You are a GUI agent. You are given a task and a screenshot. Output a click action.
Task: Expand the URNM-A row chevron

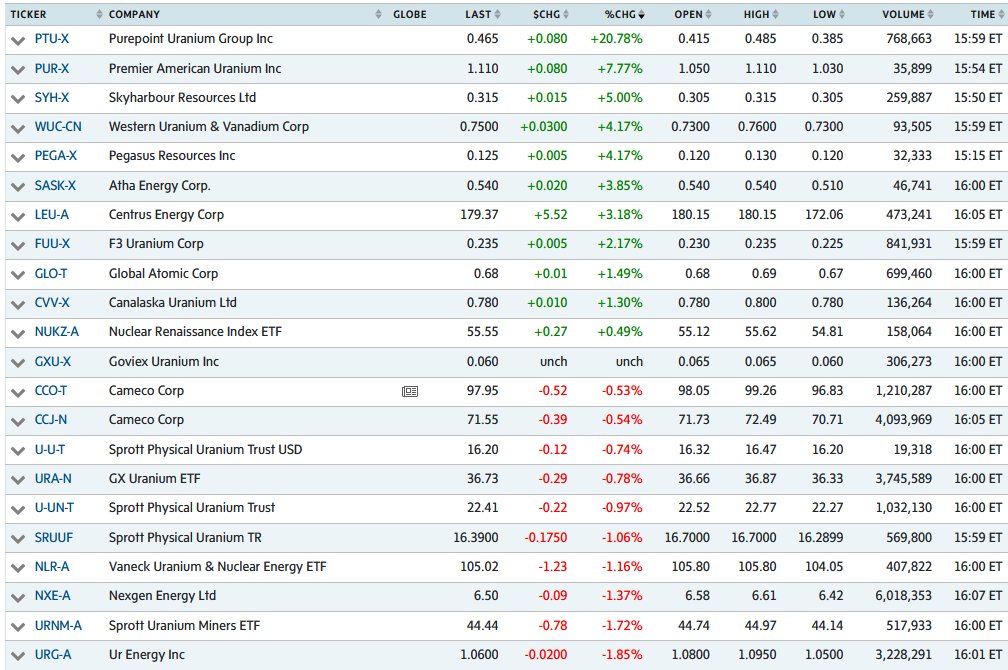(17, 627)
